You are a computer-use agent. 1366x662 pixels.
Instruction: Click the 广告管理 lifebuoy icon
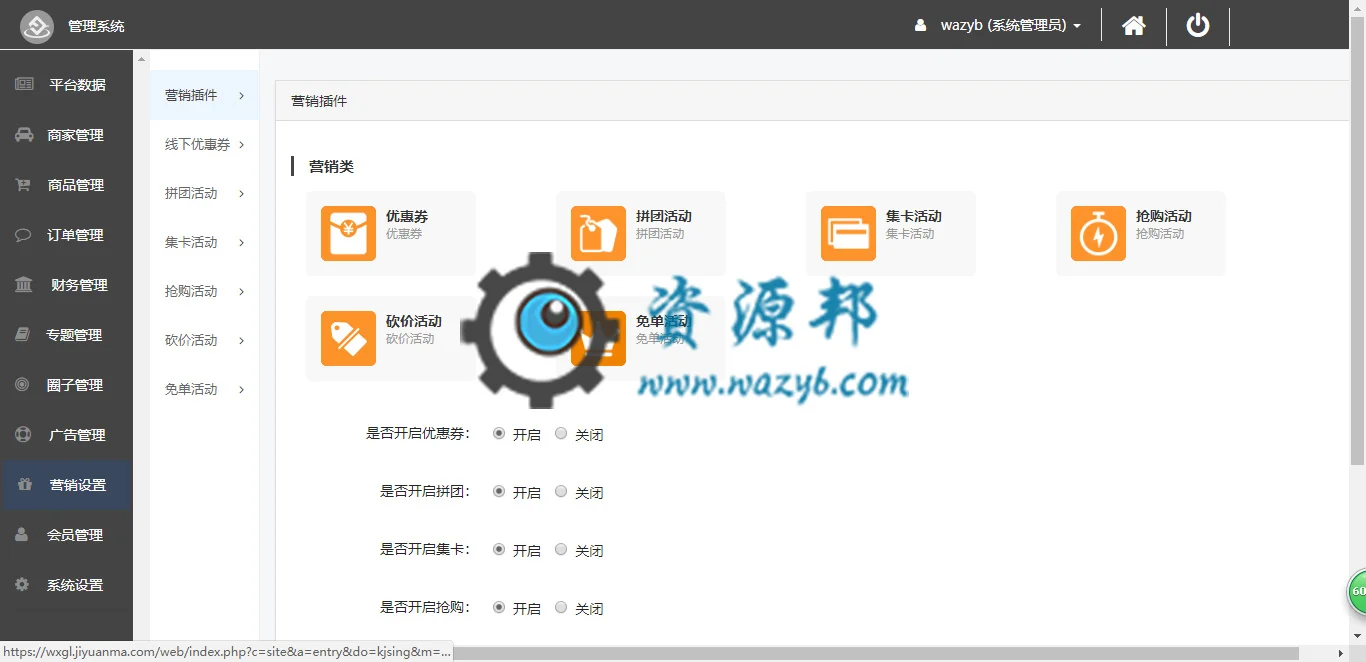pyautogui.click(x=23, y=435)
